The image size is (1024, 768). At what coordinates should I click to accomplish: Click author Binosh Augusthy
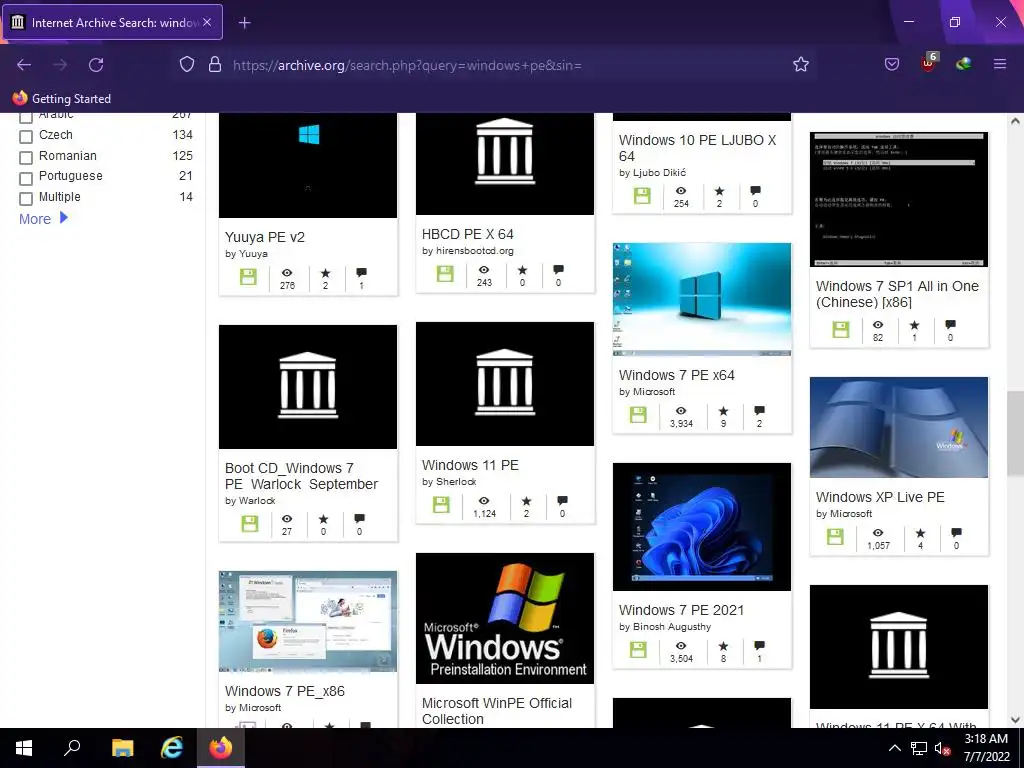(x=672, y=627)
